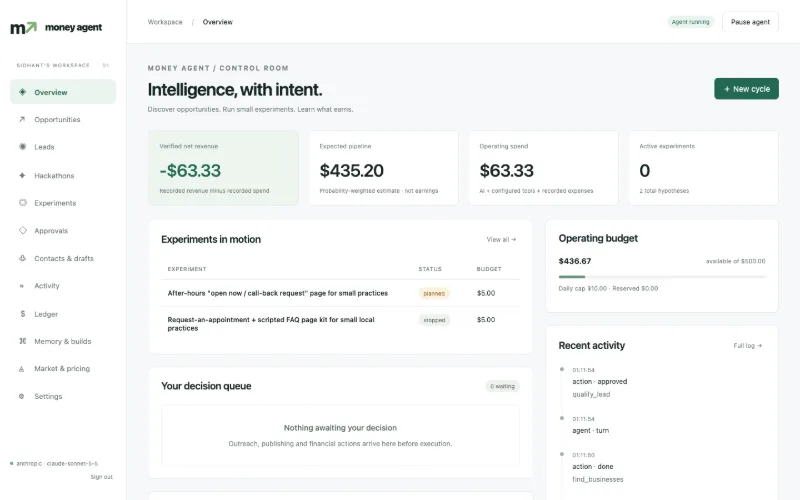
Task: Click the 0 waiting badge
Action: (503, 386)
